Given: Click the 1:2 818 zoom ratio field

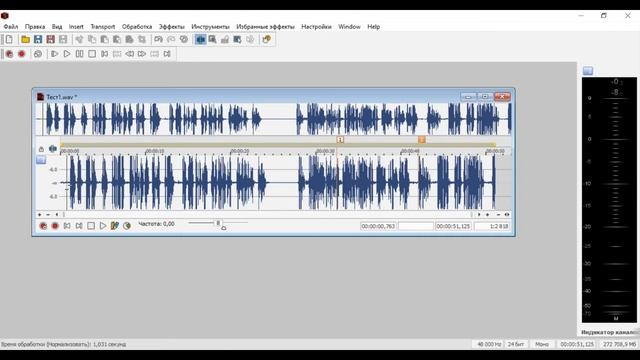Looking at the screenshot, I should [x=492, y=226].
